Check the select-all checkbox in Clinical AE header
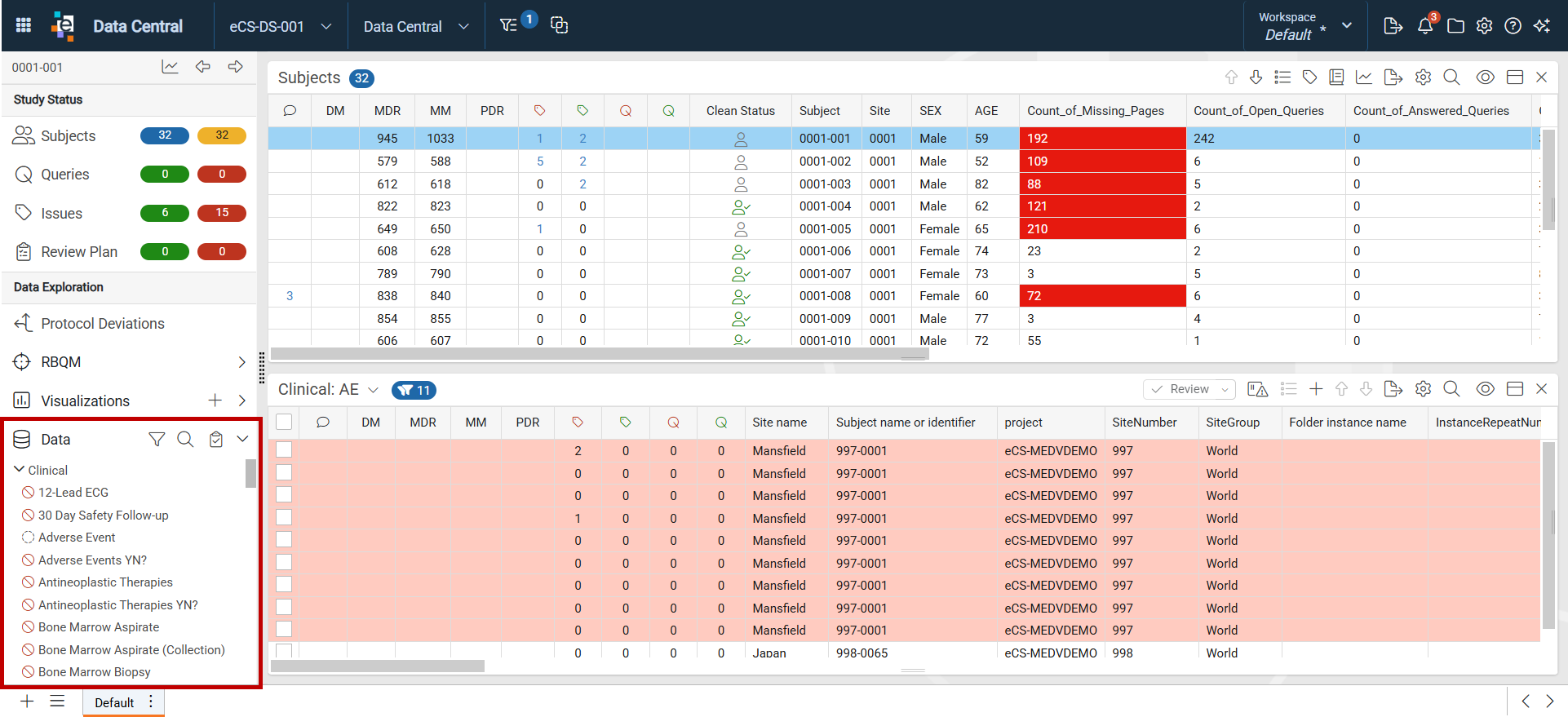The width and height of the screenshot is (1568, 717). pyautogui.click(x=284, y=422)
